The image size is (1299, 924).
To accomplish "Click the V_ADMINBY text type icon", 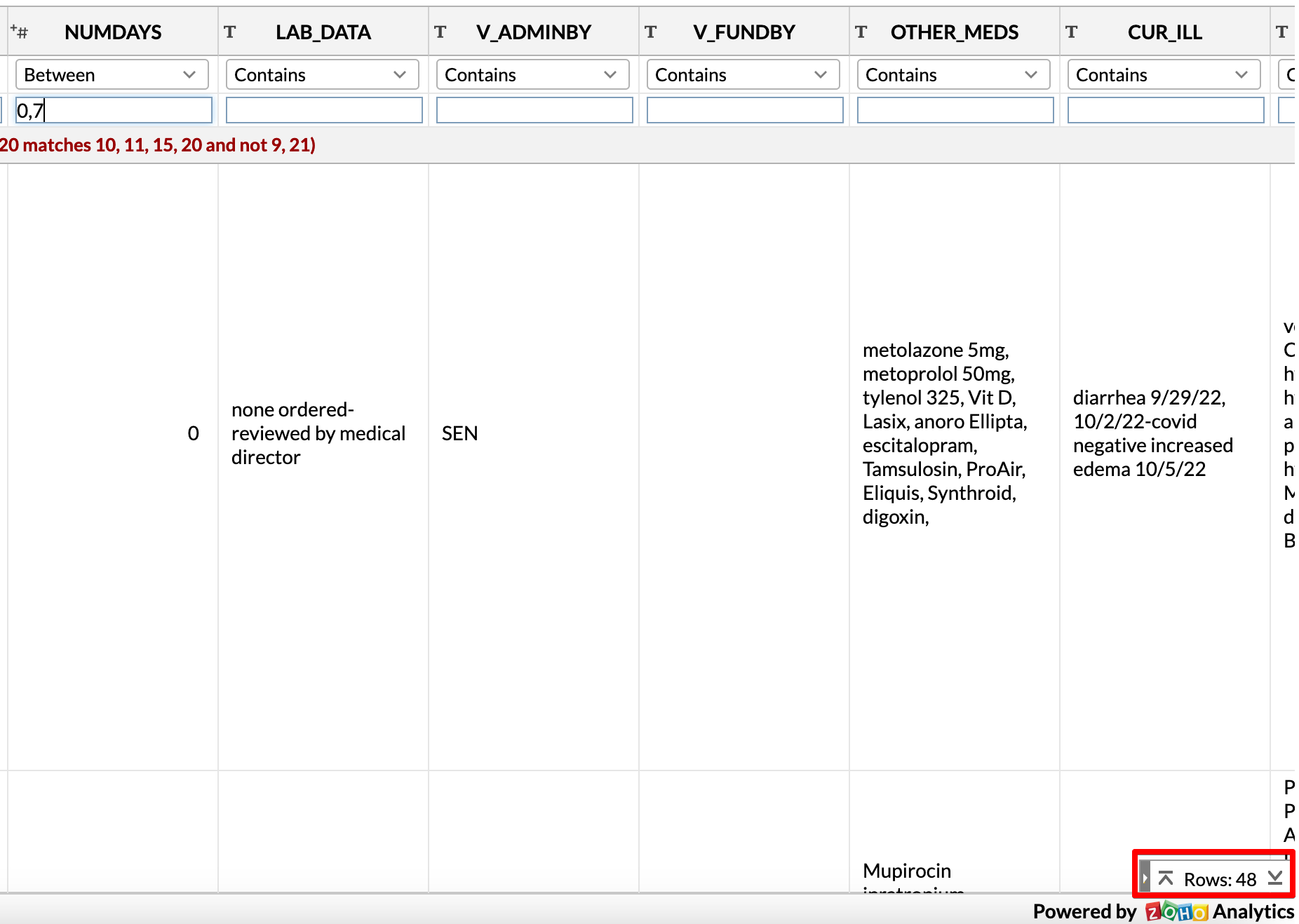I will [x=440, y=32].
